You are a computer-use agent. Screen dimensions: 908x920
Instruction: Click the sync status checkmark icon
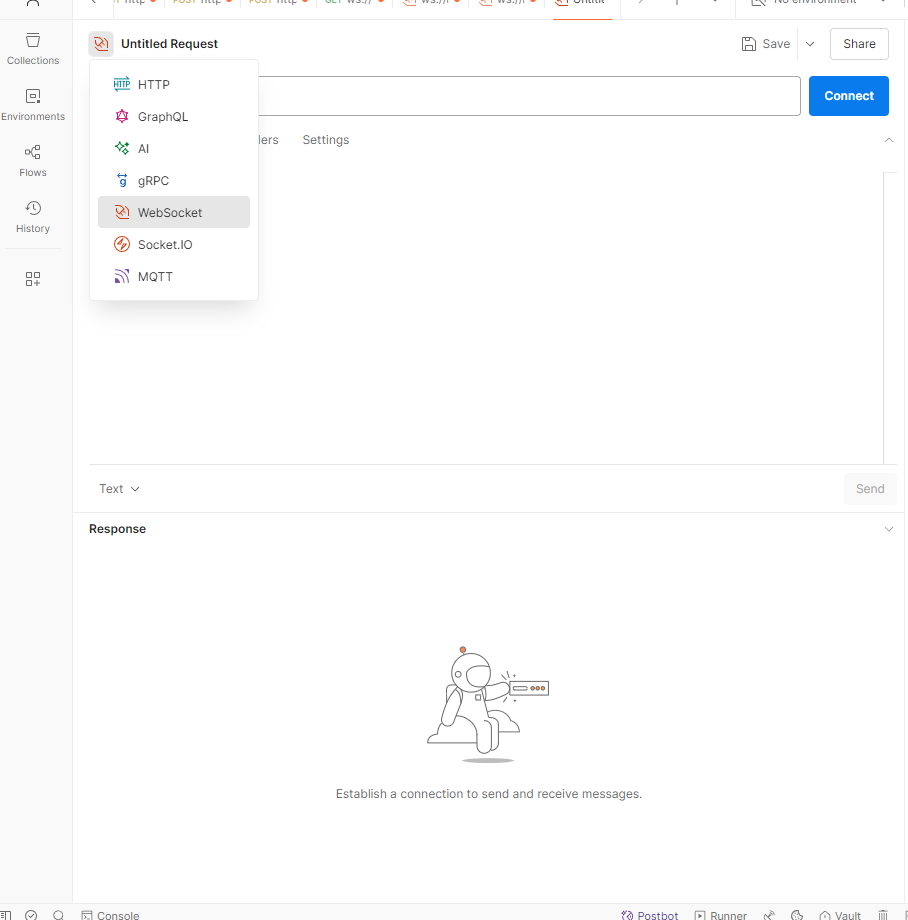tap(31, 915)
